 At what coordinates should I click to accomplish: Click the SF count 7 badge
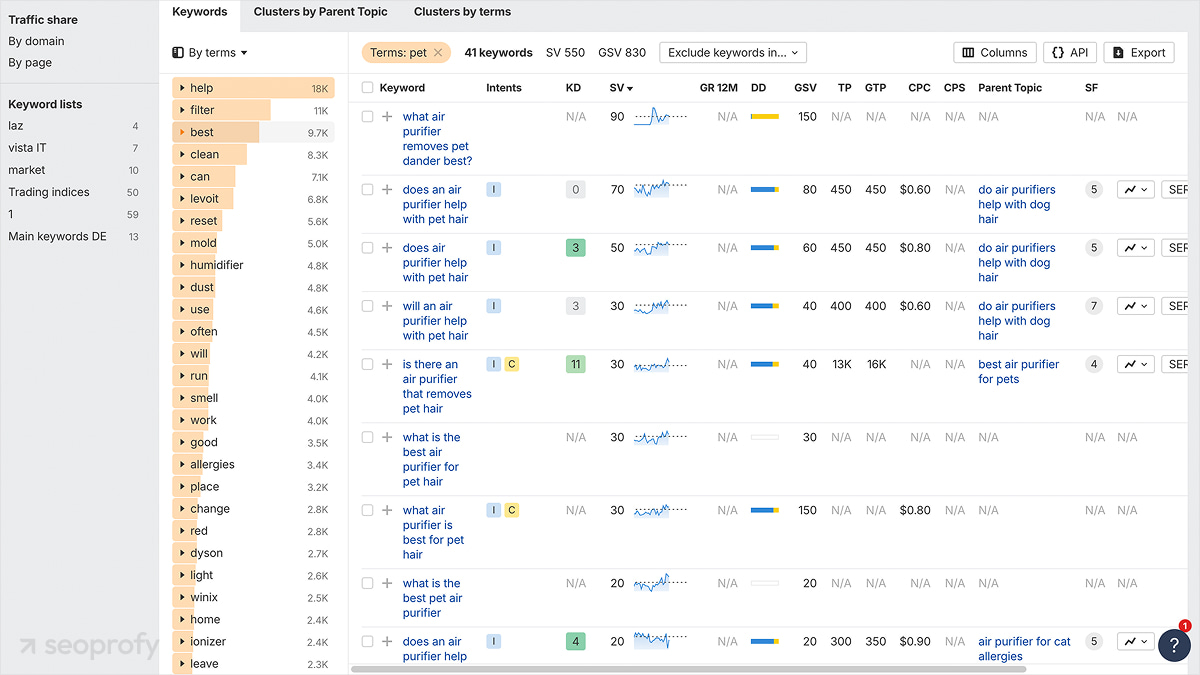tap(1094, 306)
